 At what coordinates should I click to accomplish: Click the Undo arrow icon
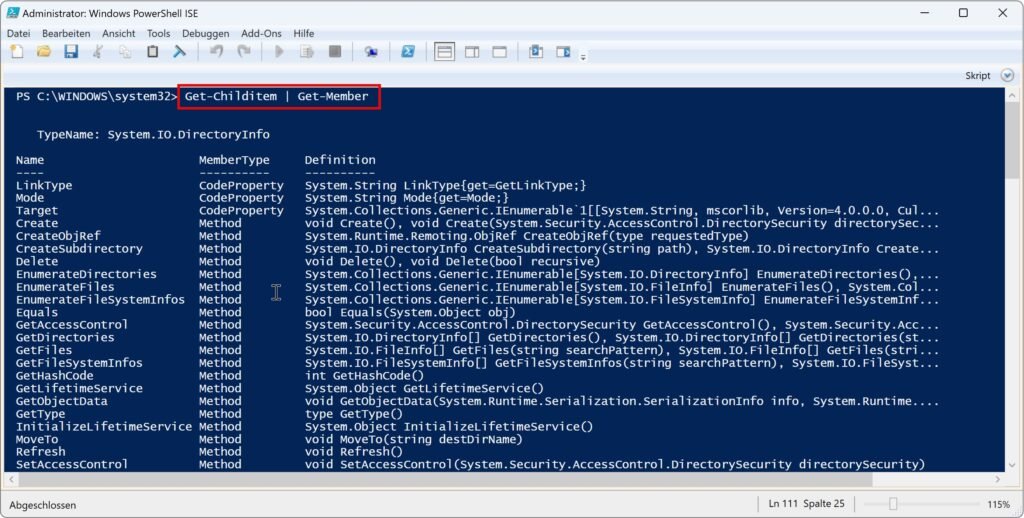pos(216,52)
